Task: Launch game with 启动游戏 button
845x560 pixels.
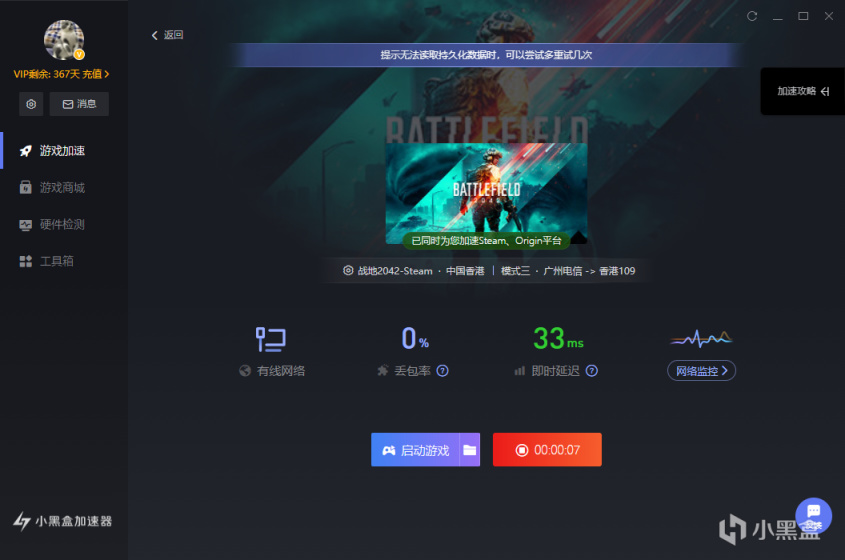Action: tap(415, 450)
